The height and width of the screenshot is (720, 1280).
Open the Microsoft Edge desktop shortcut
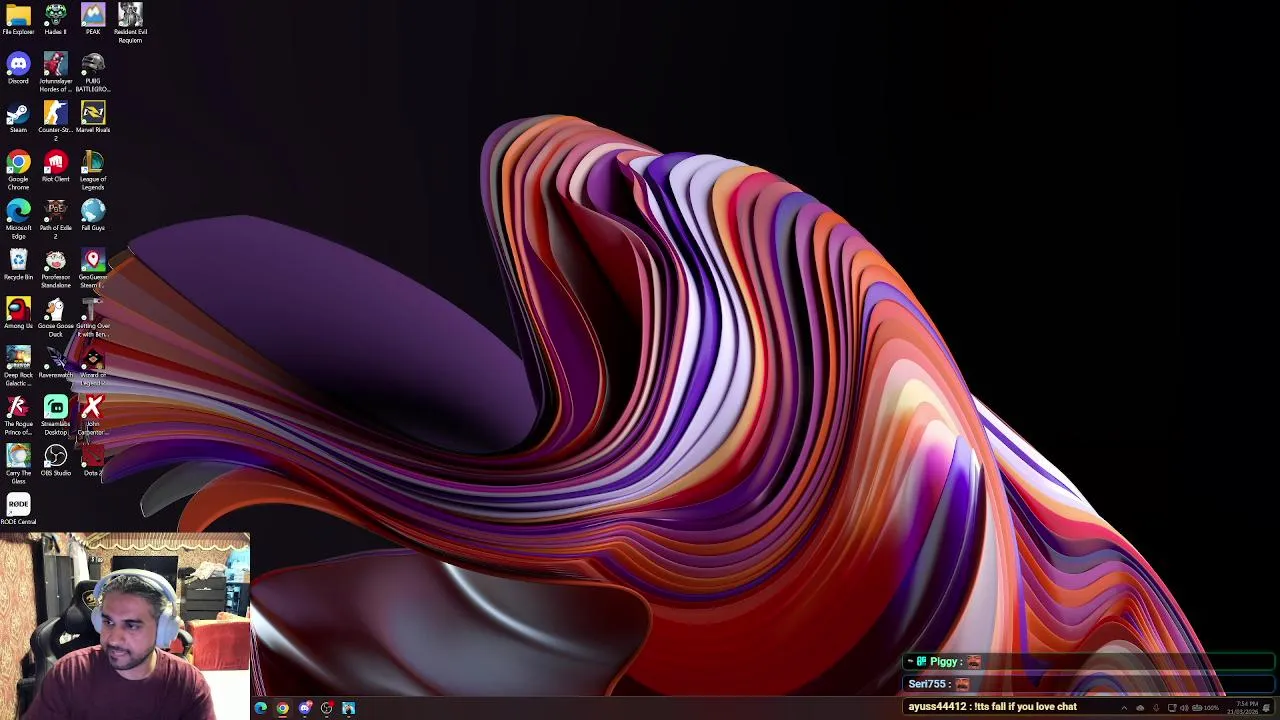[x=18, y=219]
